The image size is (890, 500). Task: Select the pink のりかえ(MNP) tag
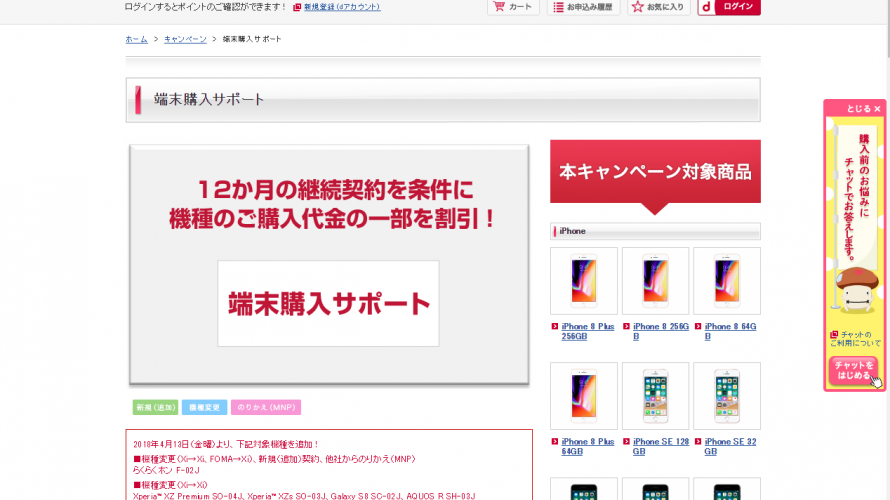[x=266, y=407]
